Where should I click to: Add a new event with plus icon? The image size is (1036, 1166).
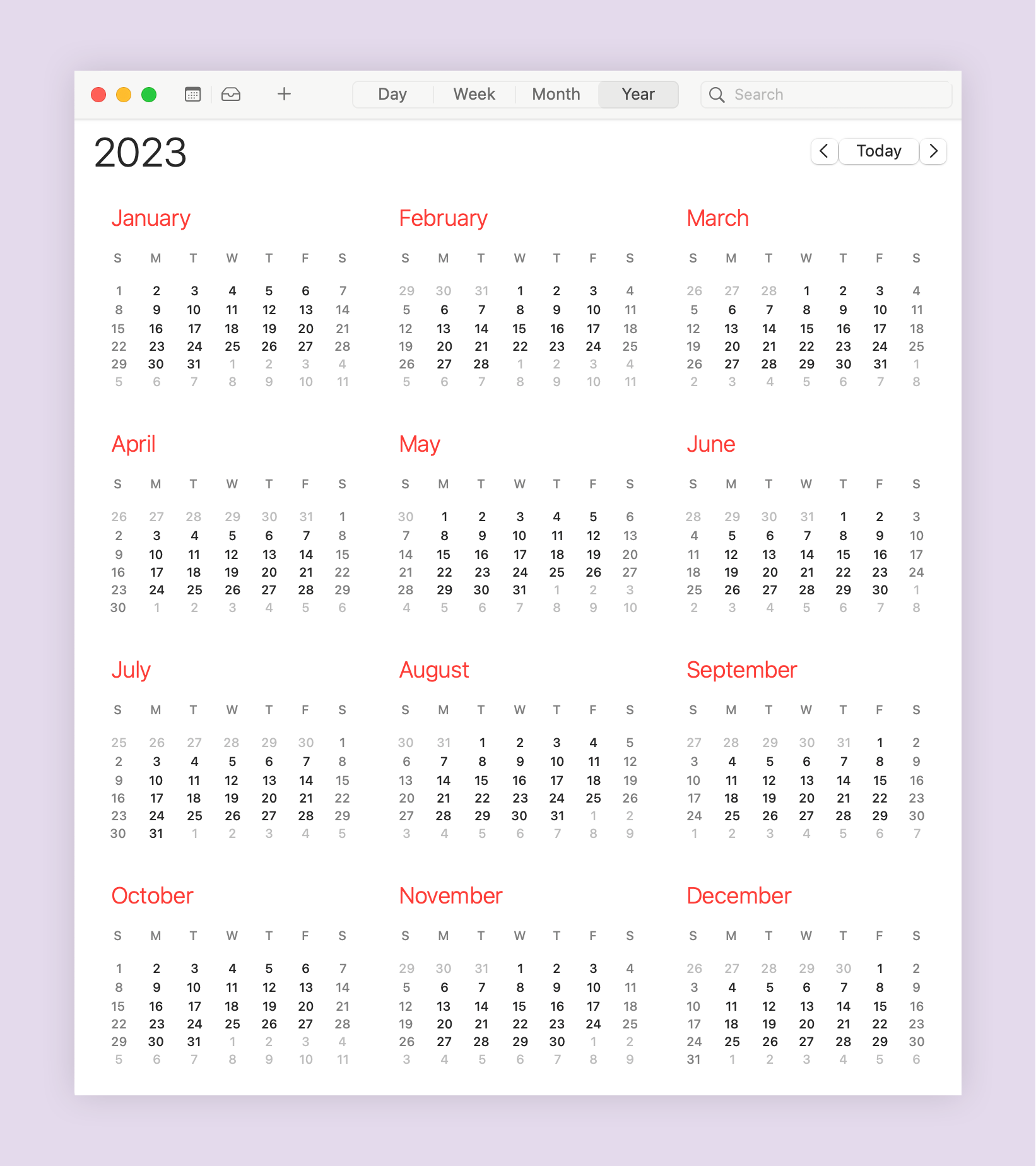pyautogui.click(x=285, y=94)
